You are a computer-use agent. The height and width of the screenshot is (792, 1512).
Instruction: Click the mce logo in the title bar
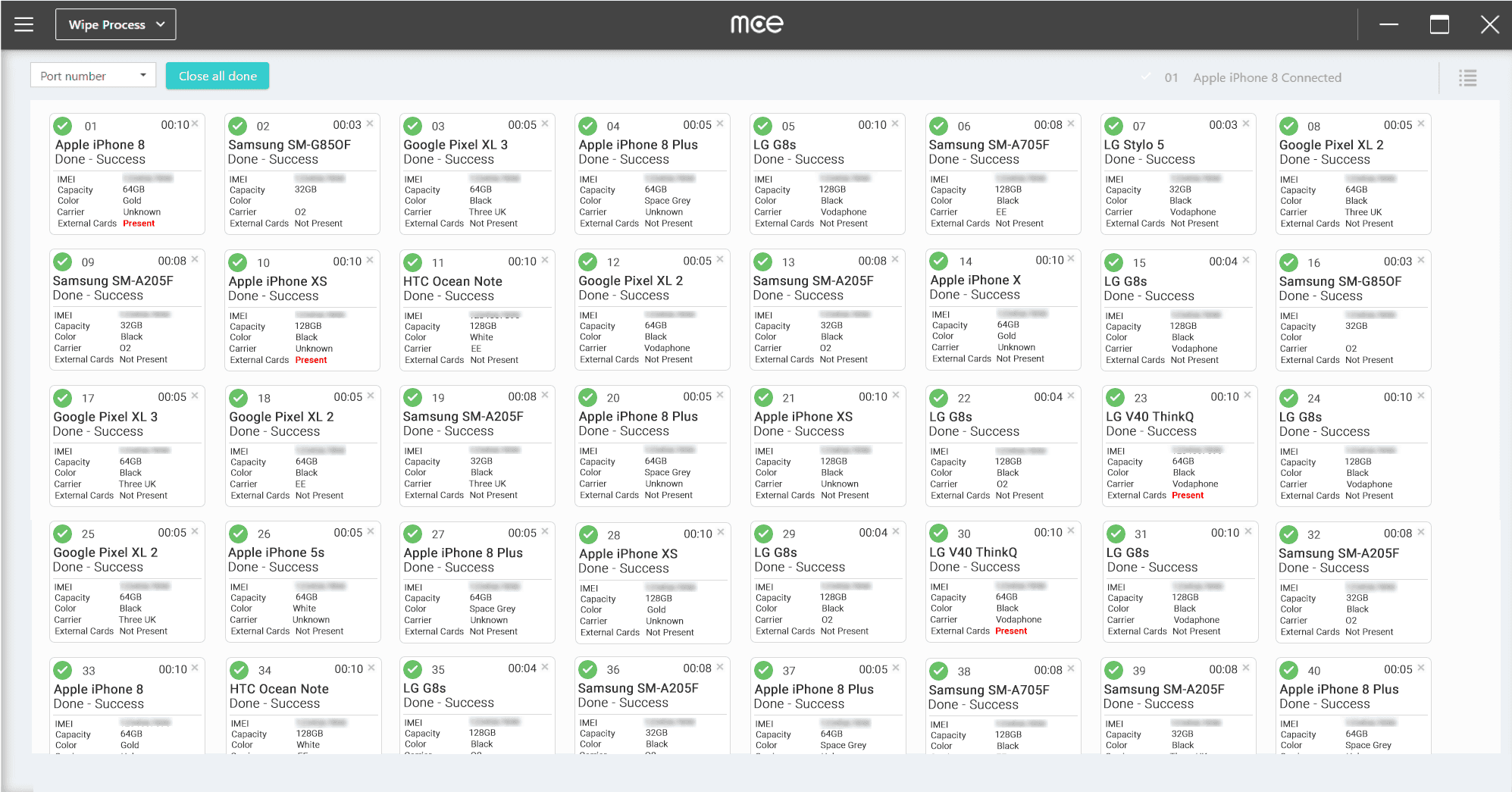point(756,24)
